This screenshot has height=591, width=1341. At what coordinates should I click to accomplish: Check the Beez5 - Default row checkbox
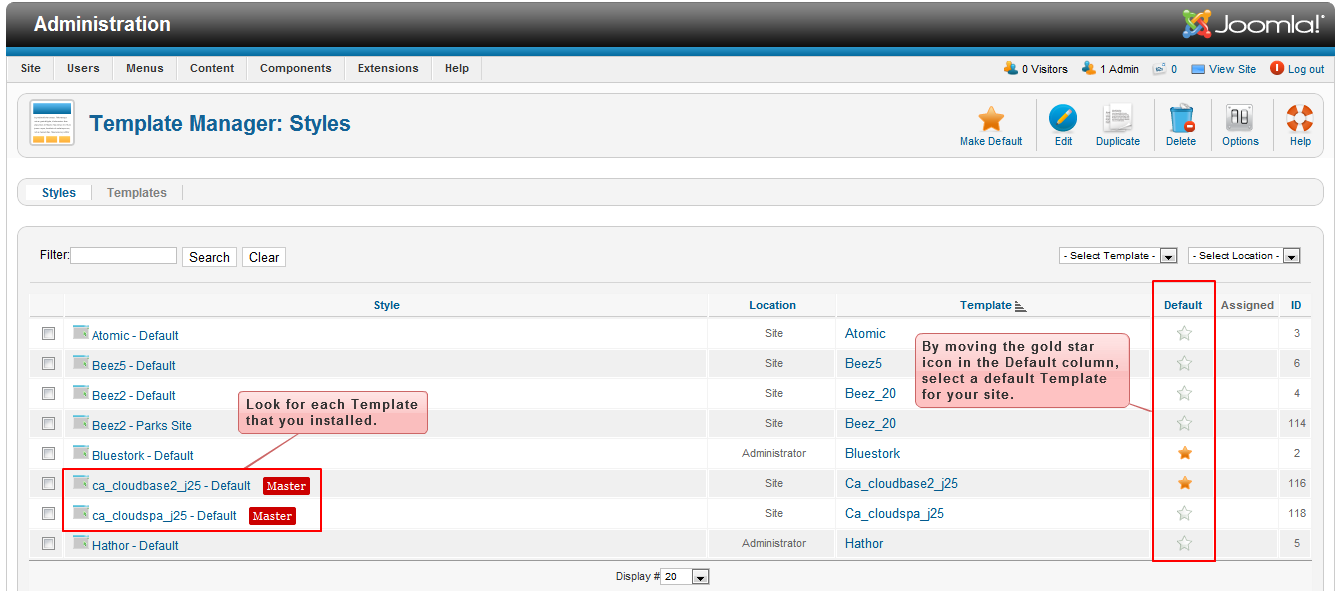click(x=48, y=364)
